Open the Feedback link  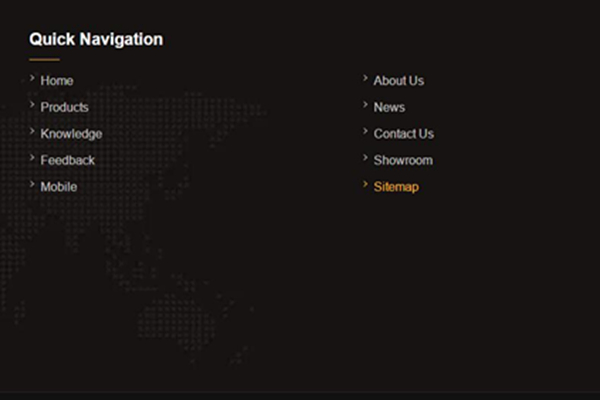tap(67, 160)
